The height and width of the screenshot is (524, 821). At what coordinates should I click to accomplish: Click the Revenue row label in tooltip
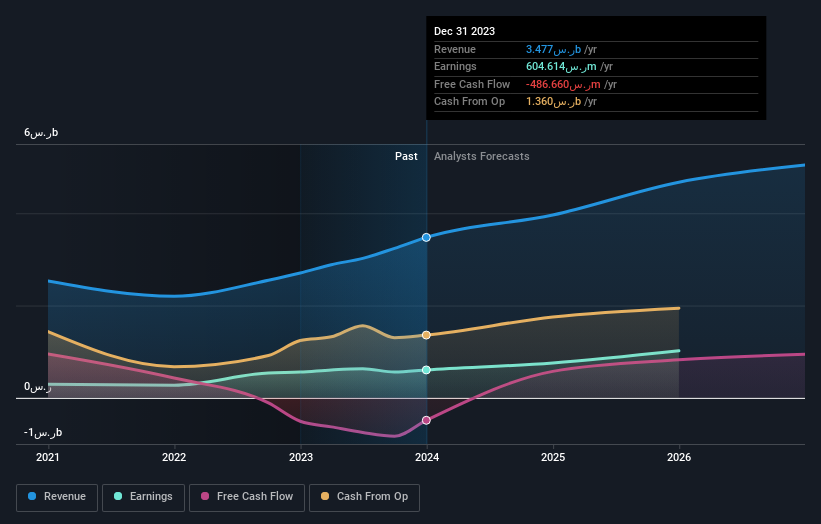click(x=455, y=49)
